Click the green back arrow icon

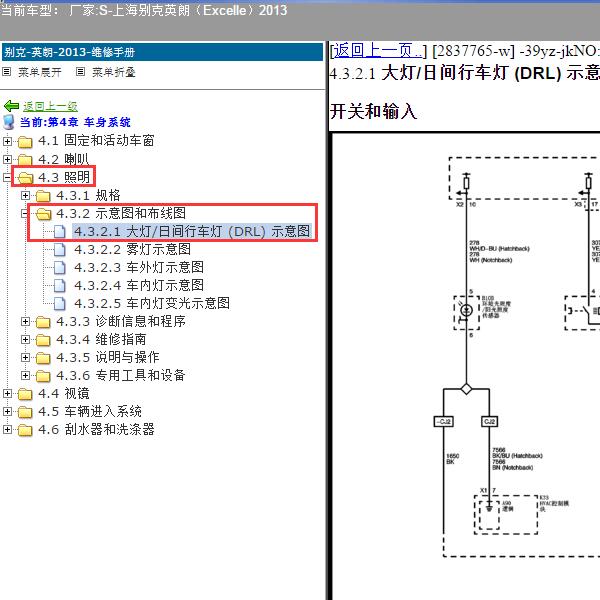click(x=11, y=106)
